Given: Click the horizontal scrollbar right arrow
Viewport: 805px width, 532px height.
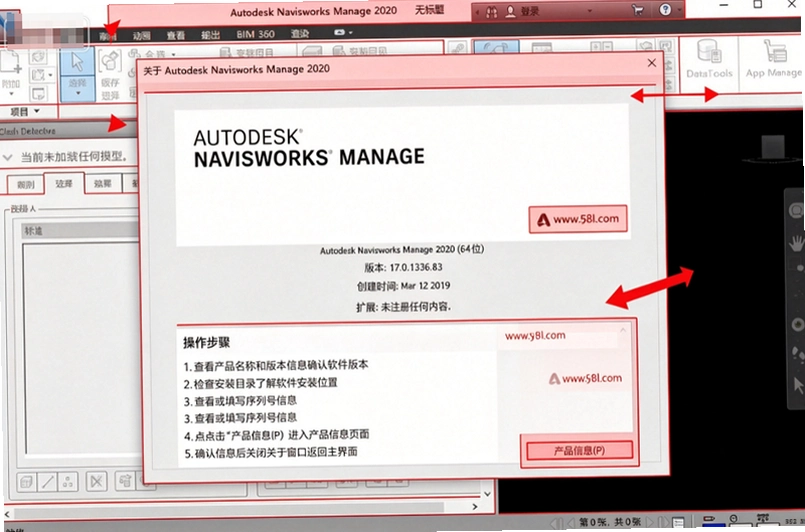Looking at the screenshot, I should [475, 507].
